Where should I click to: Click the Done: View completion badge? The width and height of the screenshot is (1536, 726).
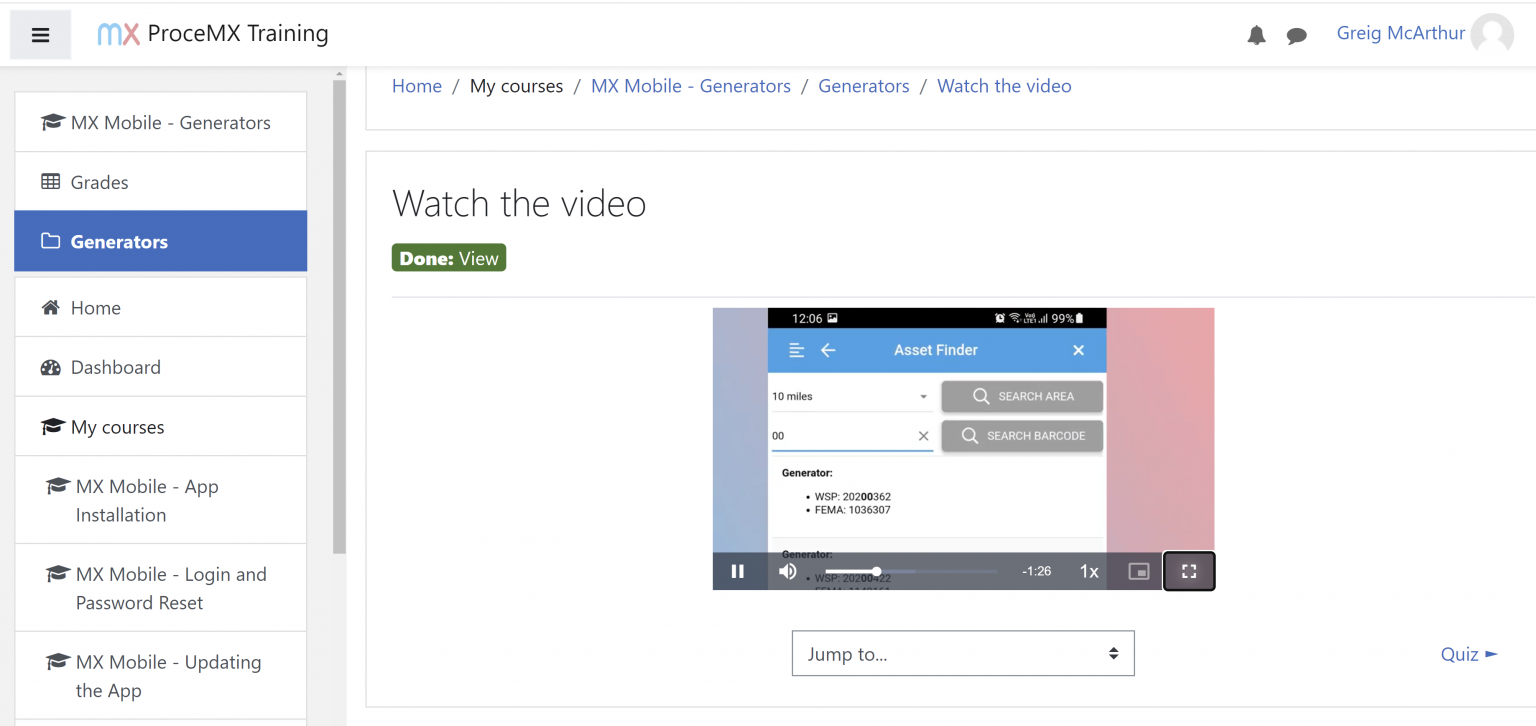[x=449, y=258]
